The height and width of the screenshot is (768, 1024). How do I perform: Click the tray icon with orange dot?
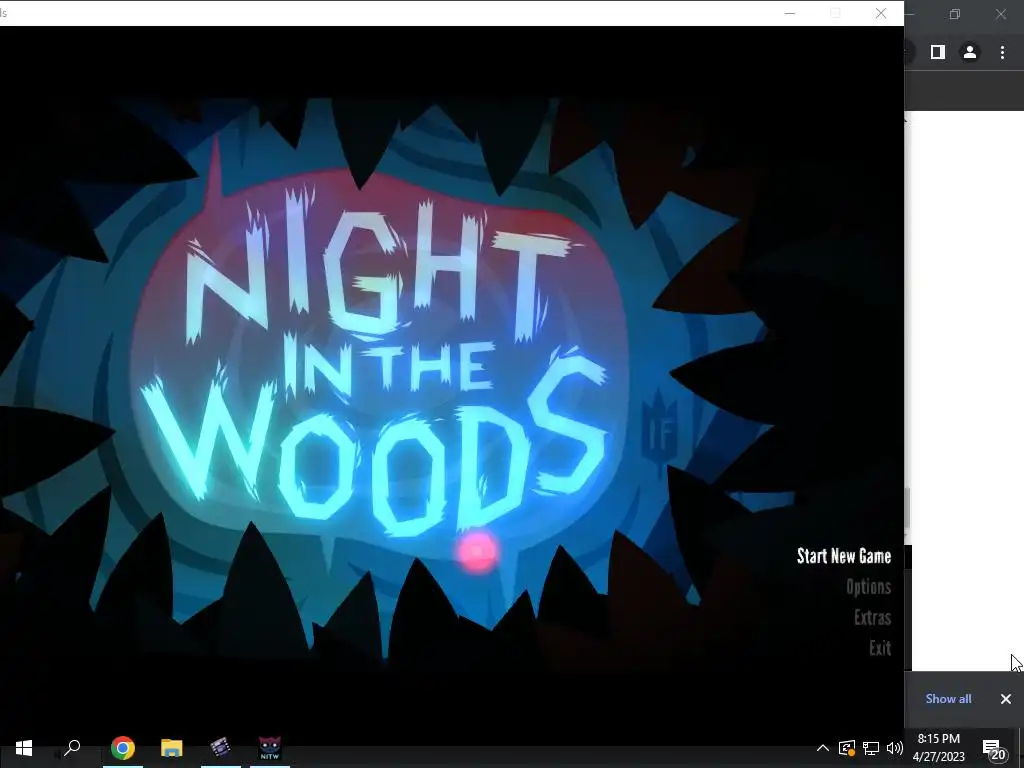846,748
